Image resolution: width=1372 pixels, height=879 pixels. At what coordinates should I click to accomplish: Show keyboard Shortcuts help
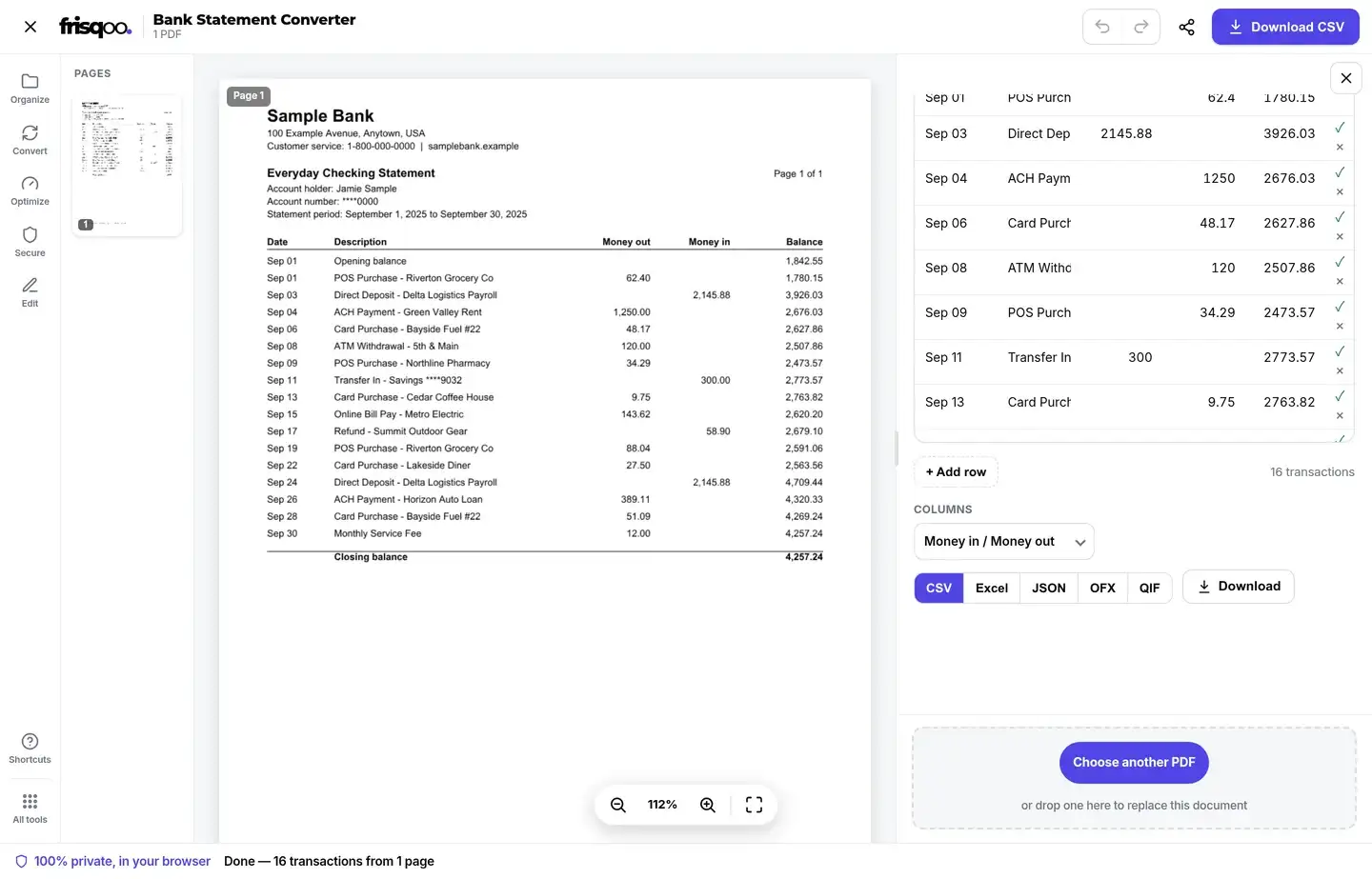click(30, 748)
